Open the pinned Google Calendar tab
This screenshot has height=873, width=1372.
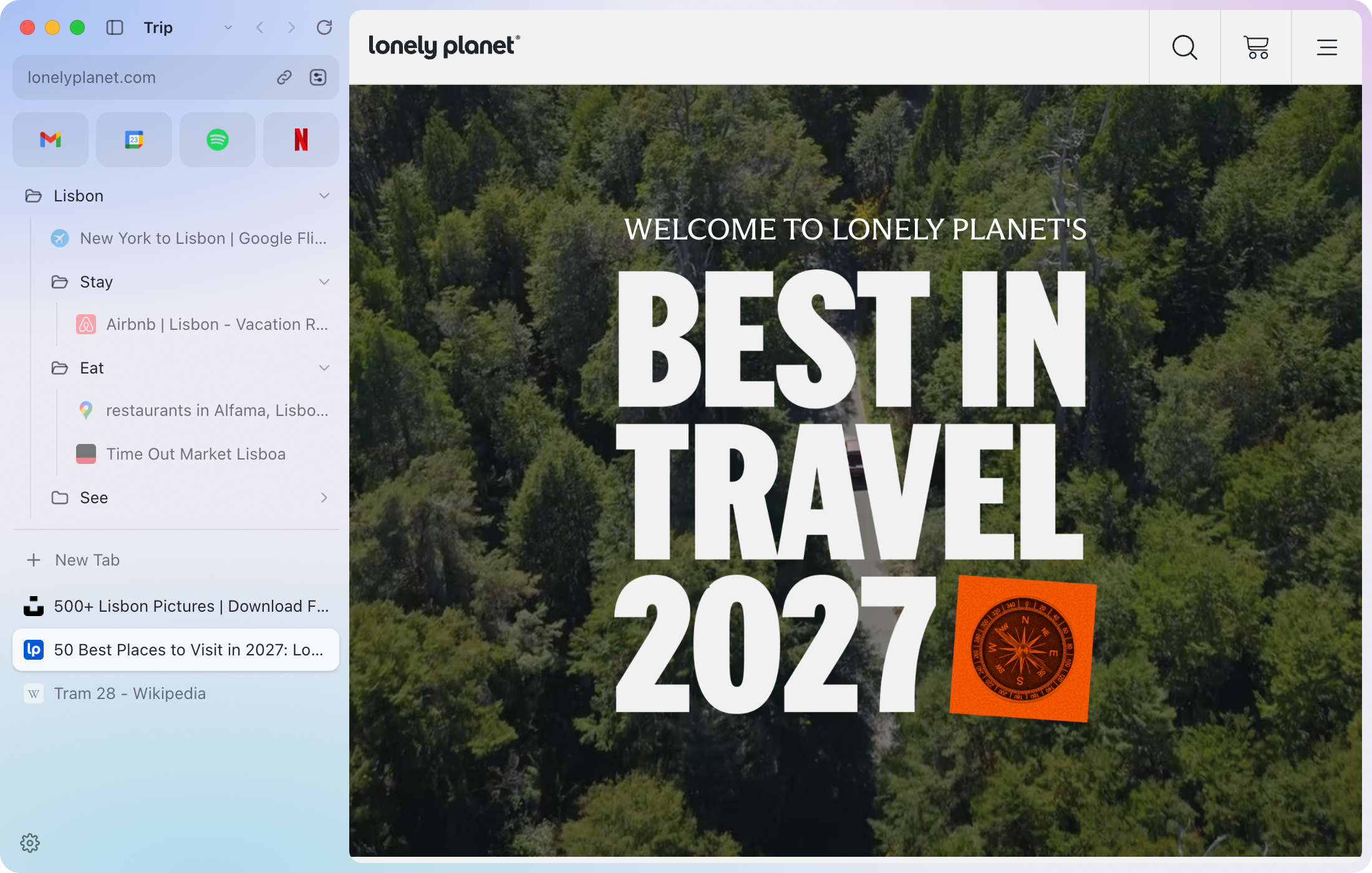[134, 140]
